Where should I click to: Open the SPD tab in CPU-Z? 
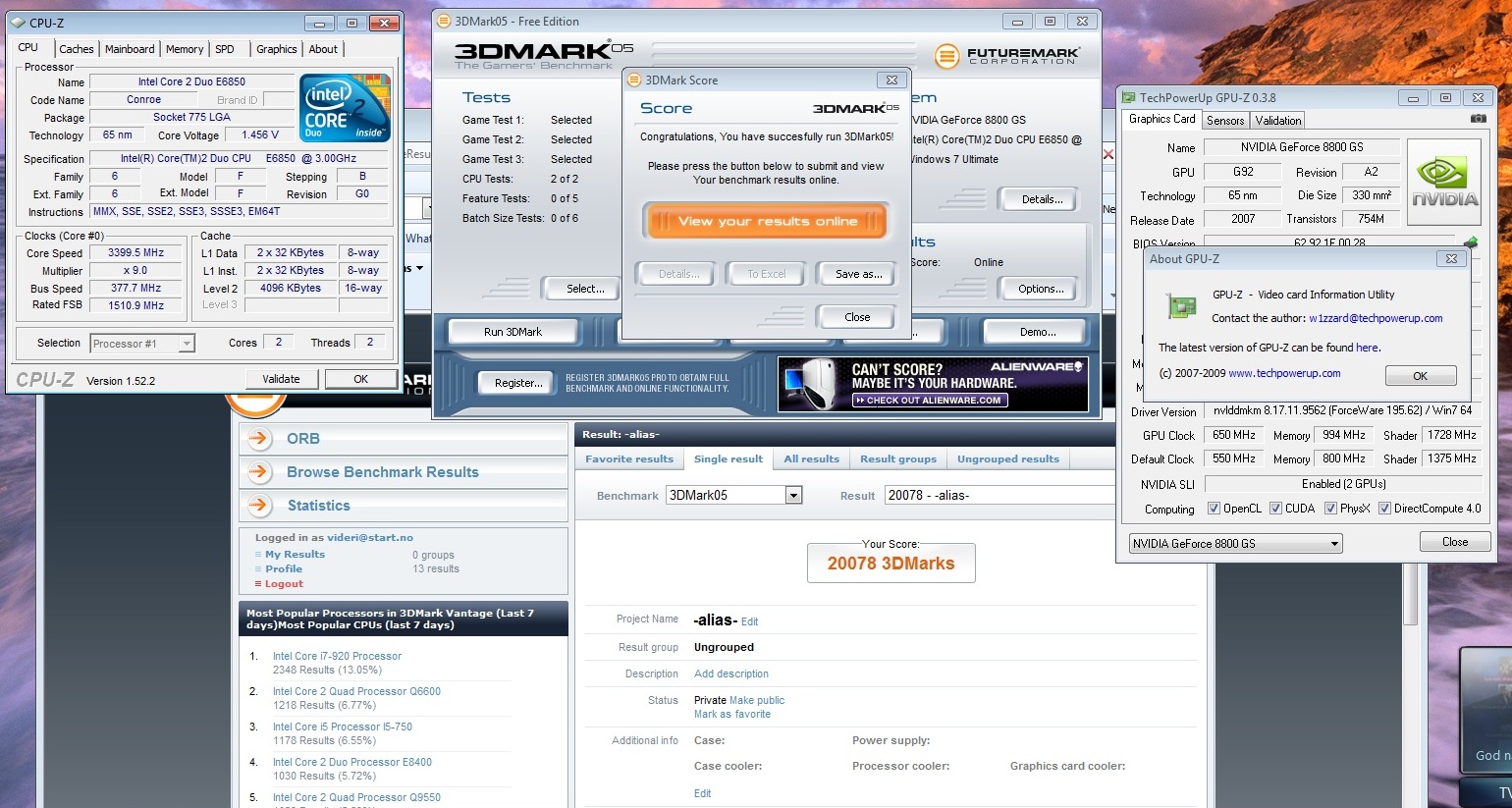click(225, 49)
